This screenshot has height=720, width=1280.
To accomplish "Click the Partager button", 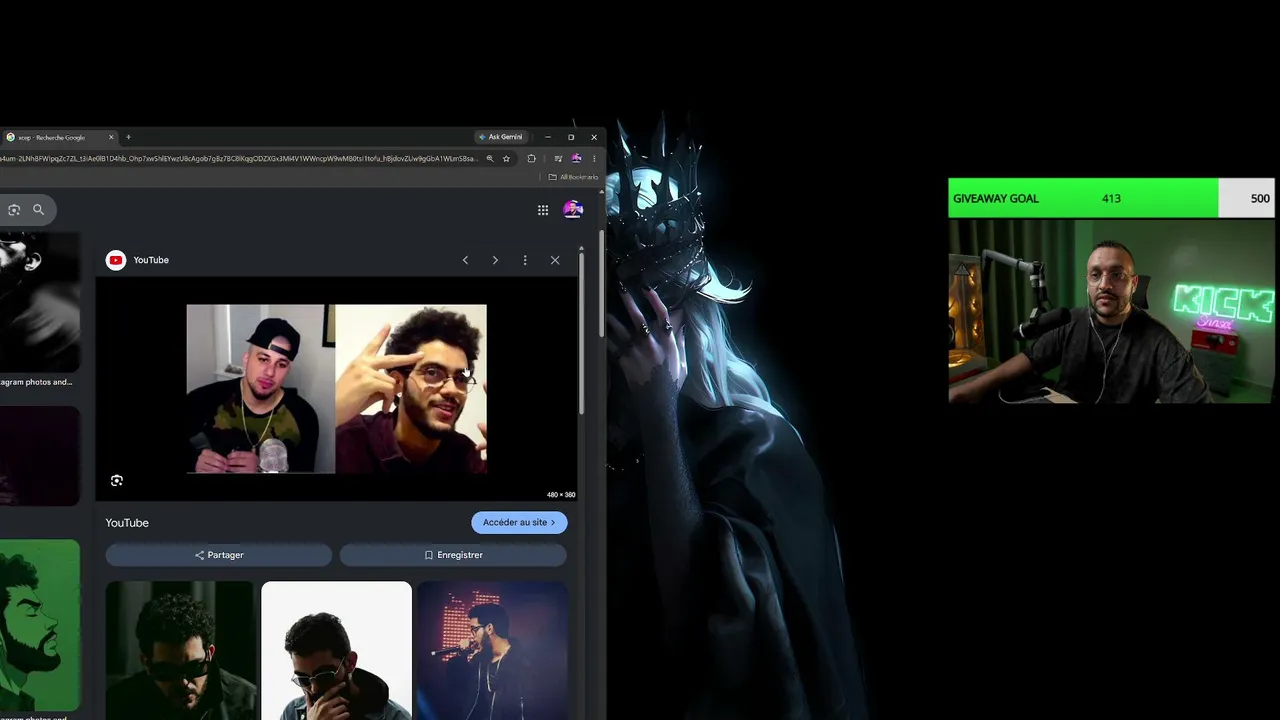I will click(x=219, y=555).
